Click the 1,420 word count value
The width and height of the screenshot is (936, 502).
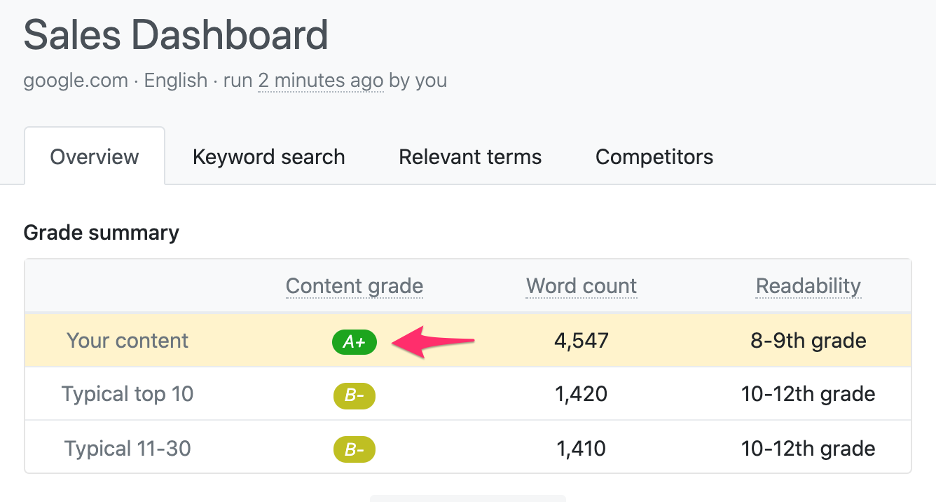pos(581,394)
